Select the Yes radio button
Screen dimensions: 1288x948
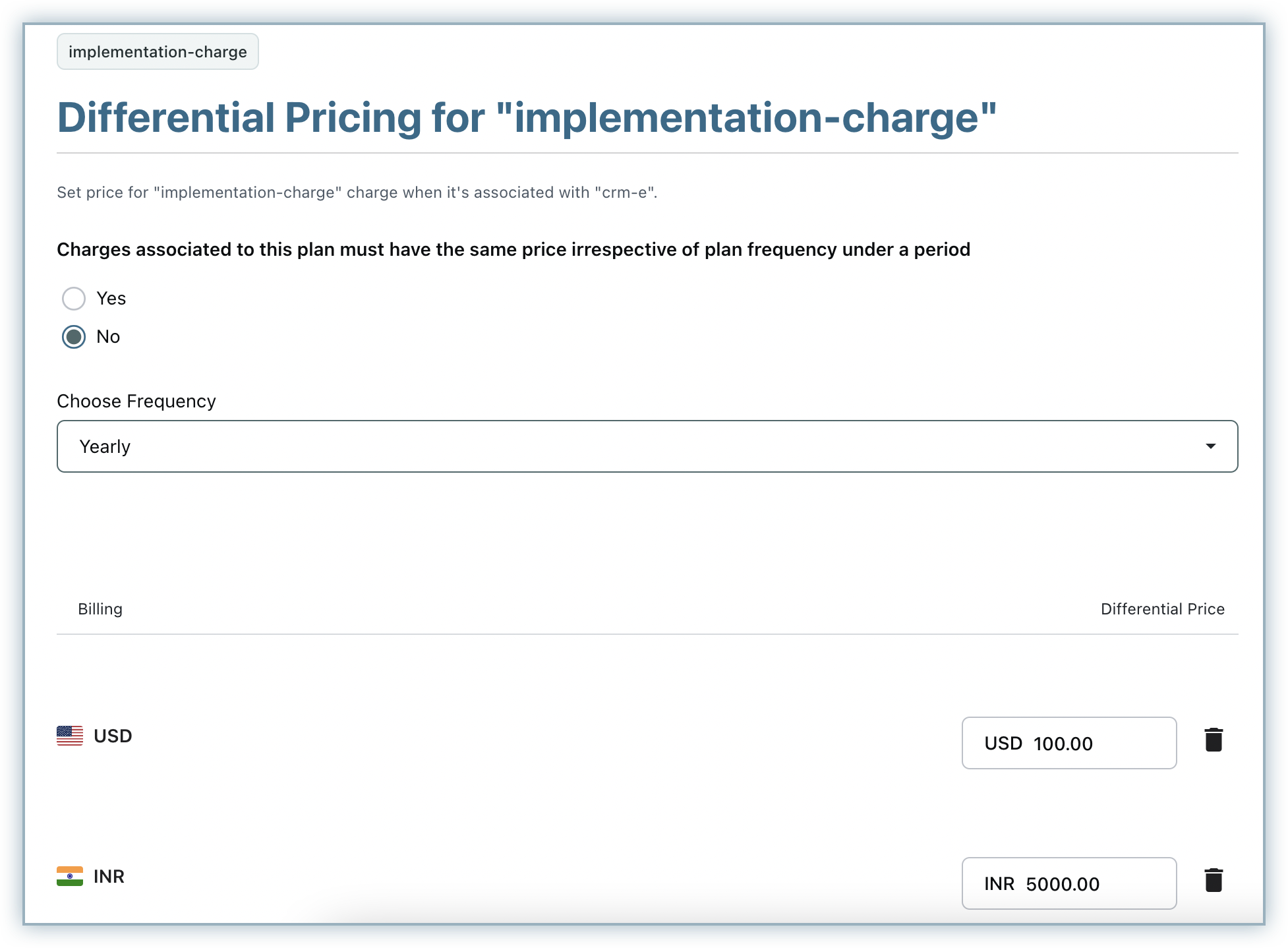[x=74, y=299]
